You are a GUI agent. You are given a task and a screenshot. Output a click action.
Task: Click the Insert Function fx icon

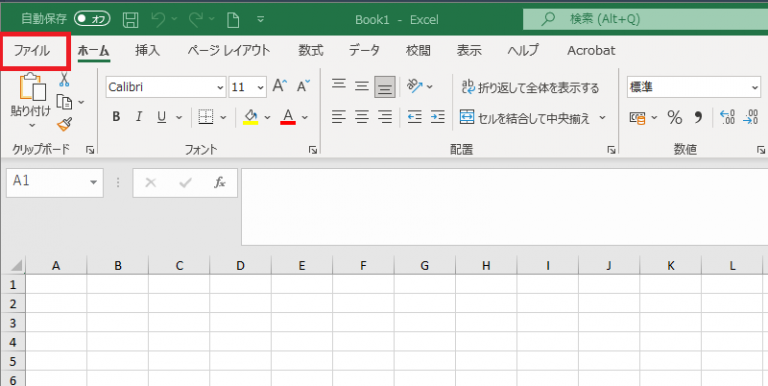pos(220,183)
